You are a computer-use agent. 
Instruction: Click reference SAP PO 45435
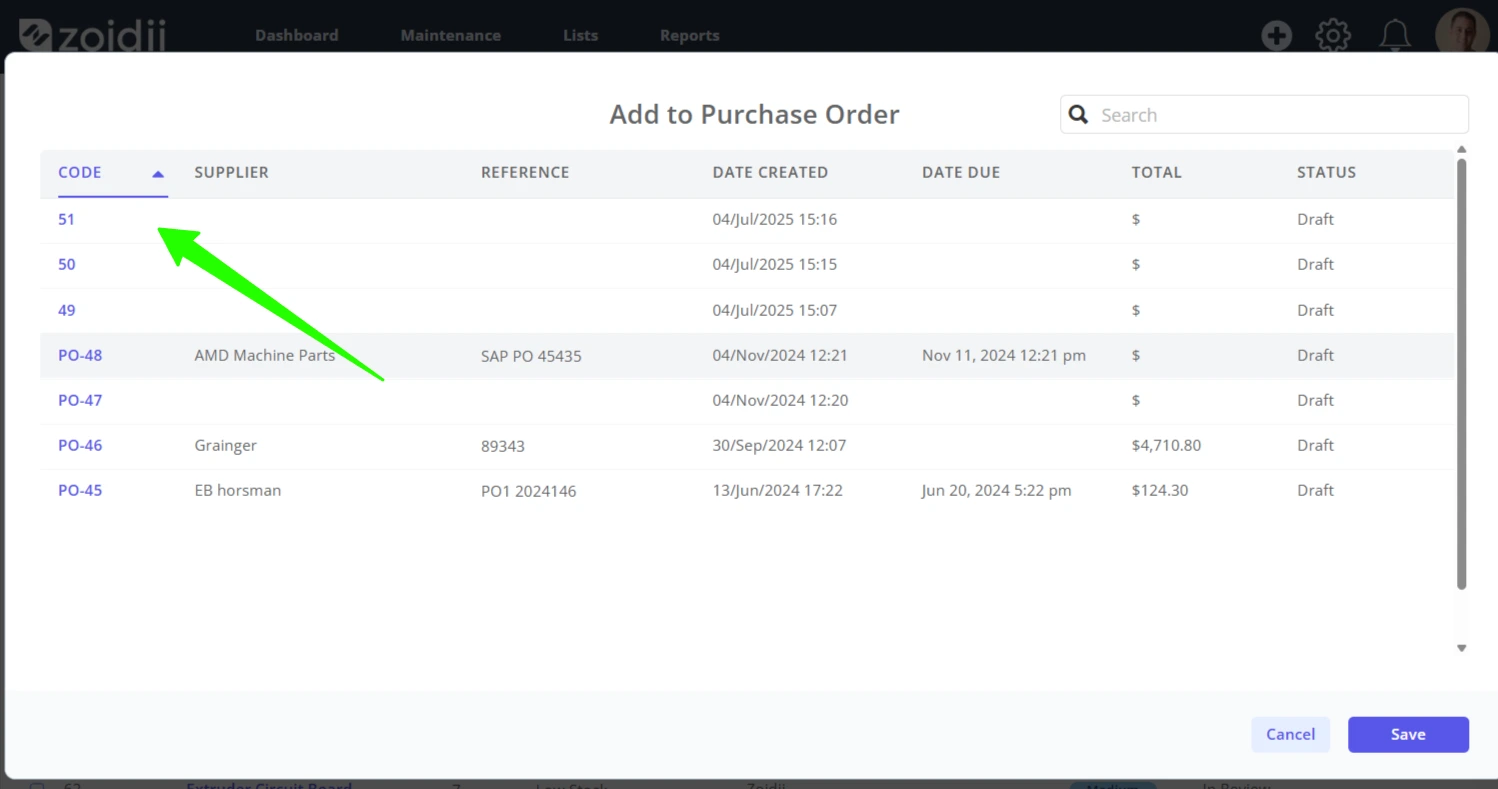pyautogui.click(x=531, y=356)
